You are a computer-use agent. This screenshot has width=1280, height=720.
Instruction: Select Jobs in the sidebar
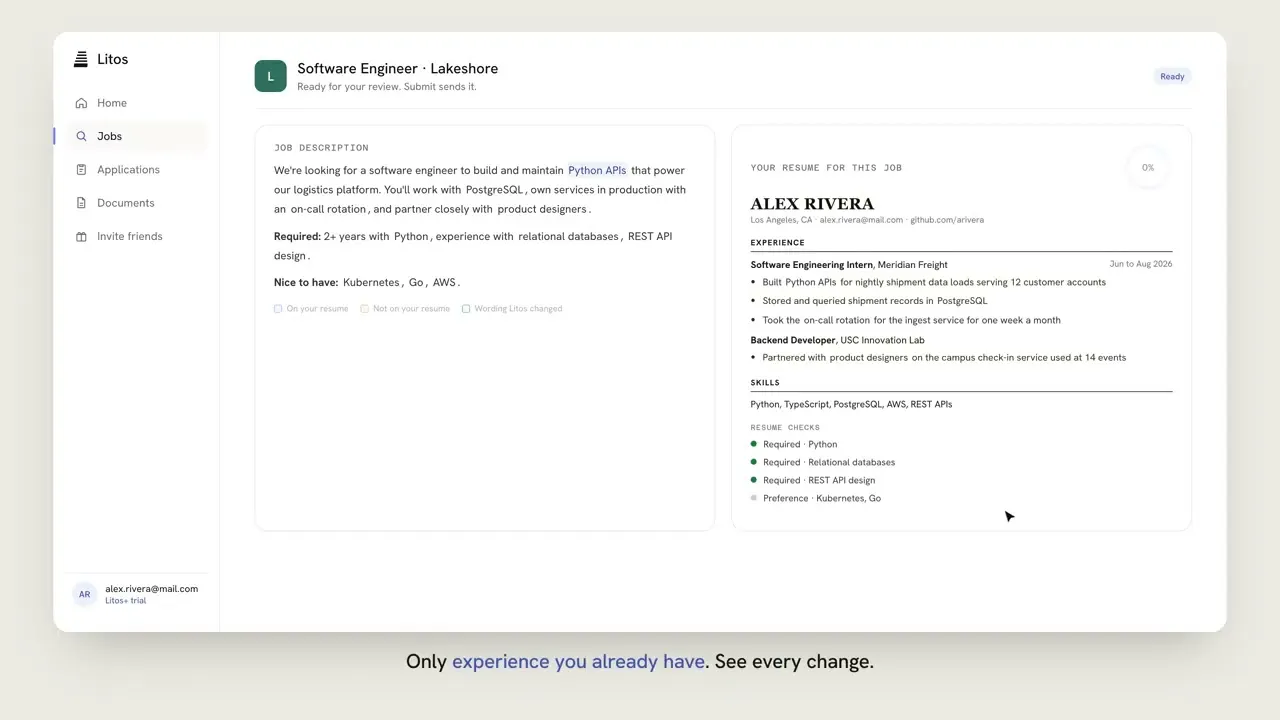pos(137,136)
